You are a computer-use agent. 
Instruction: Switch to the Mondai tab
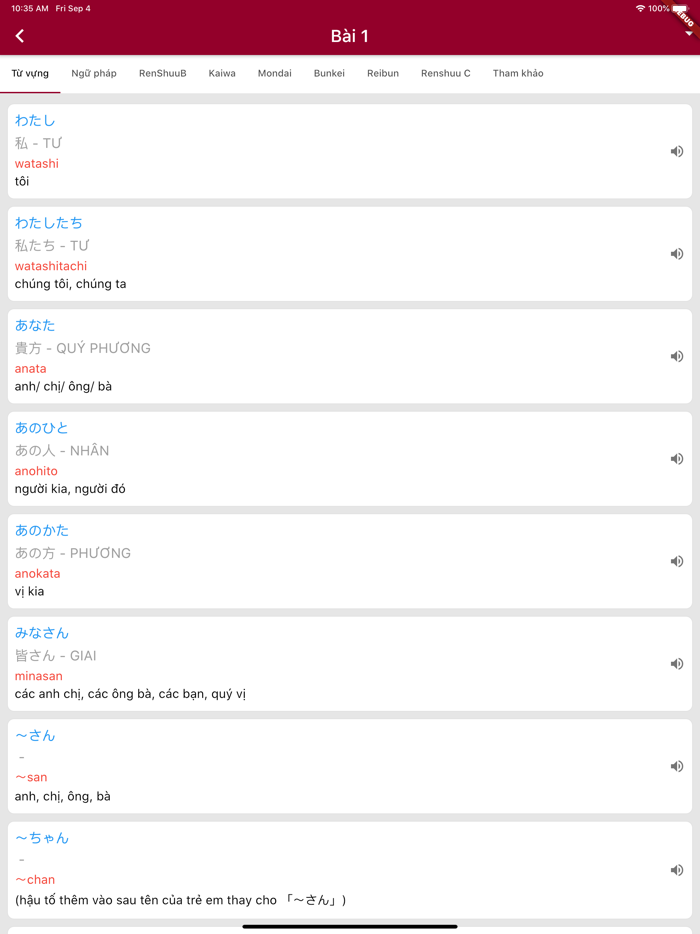click(x=275, y=74)
